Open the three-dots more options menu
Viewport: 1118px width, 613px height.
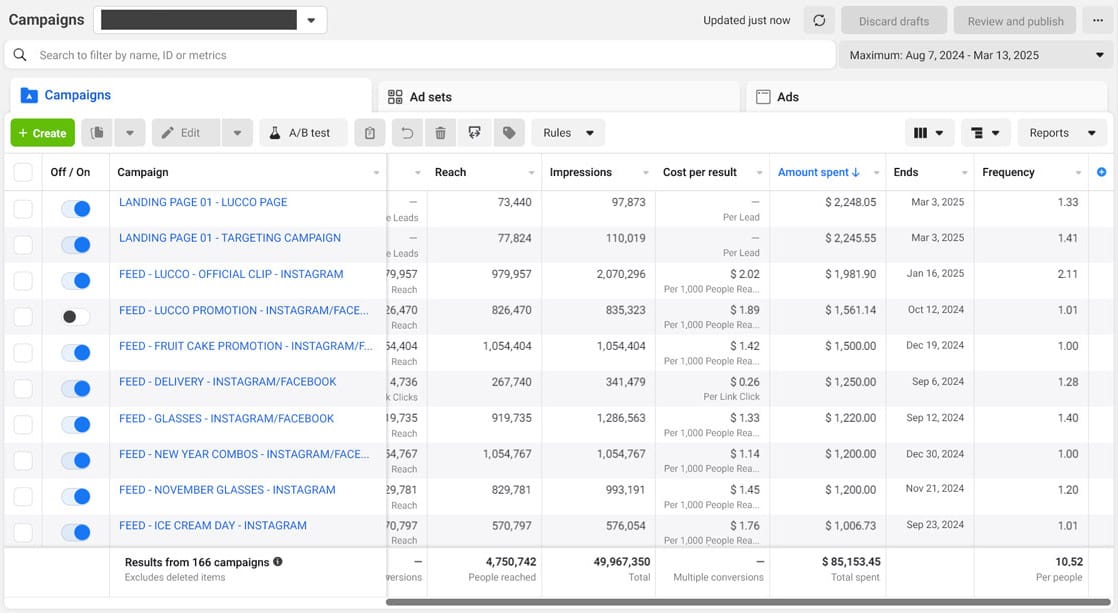tap(1098, 21)
